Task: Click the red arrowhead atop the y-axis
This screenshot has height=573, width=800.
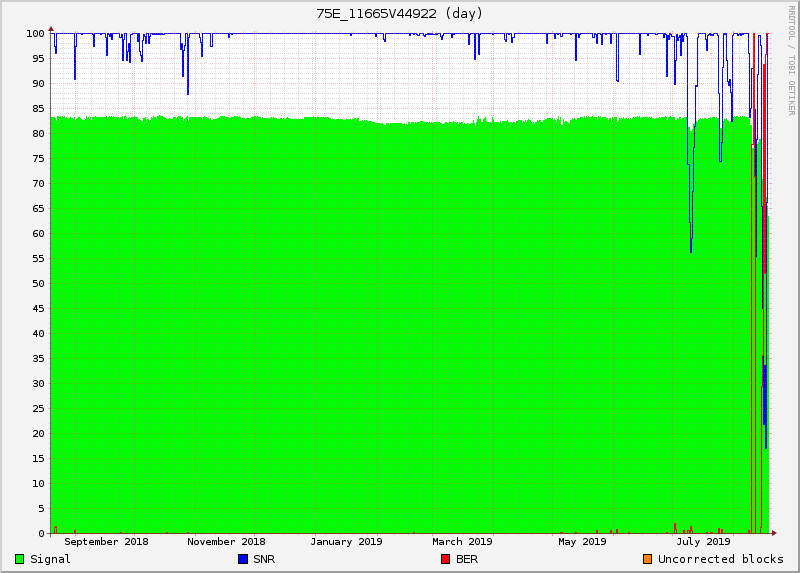Action: click(x=51, y=29)
